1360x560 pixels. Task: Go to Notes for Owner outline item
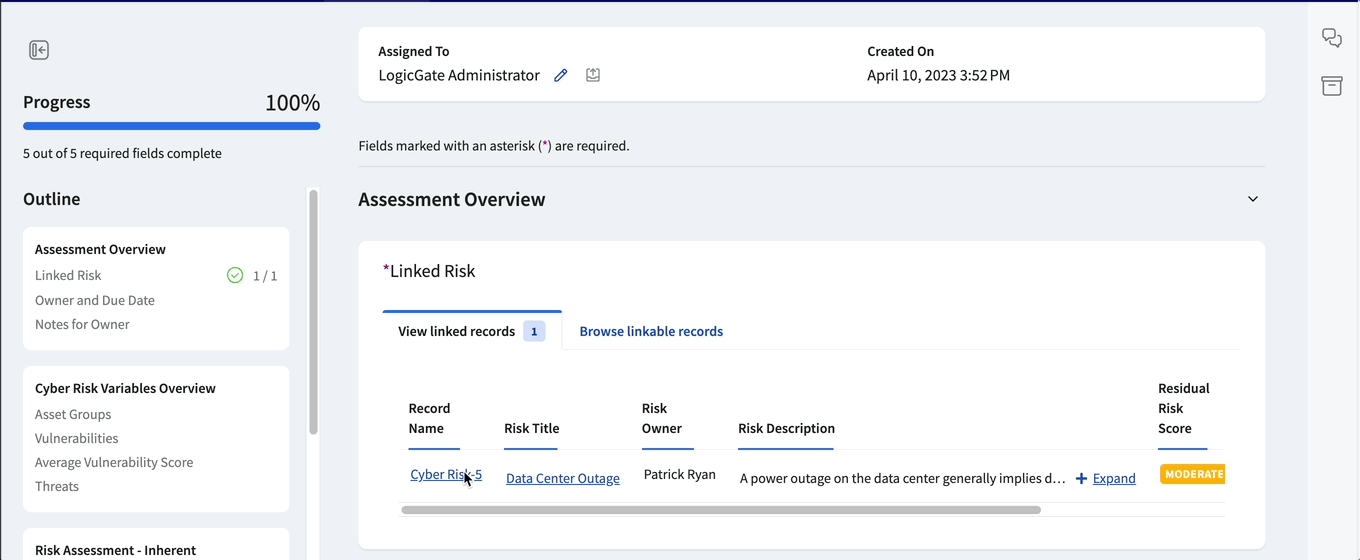[x=82, y=324]
